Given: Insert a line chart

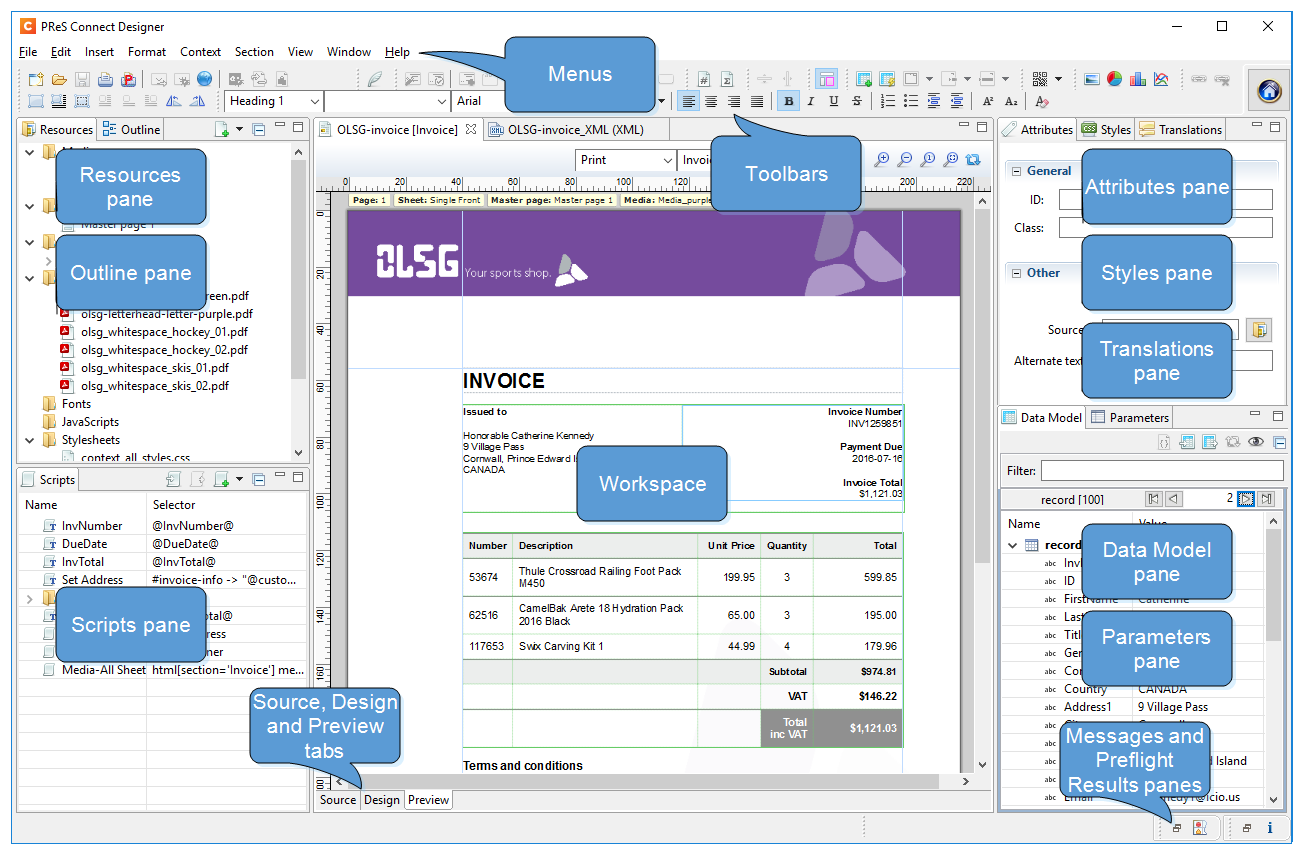Looking at the screenshot, I should (x=1161, y=79).
